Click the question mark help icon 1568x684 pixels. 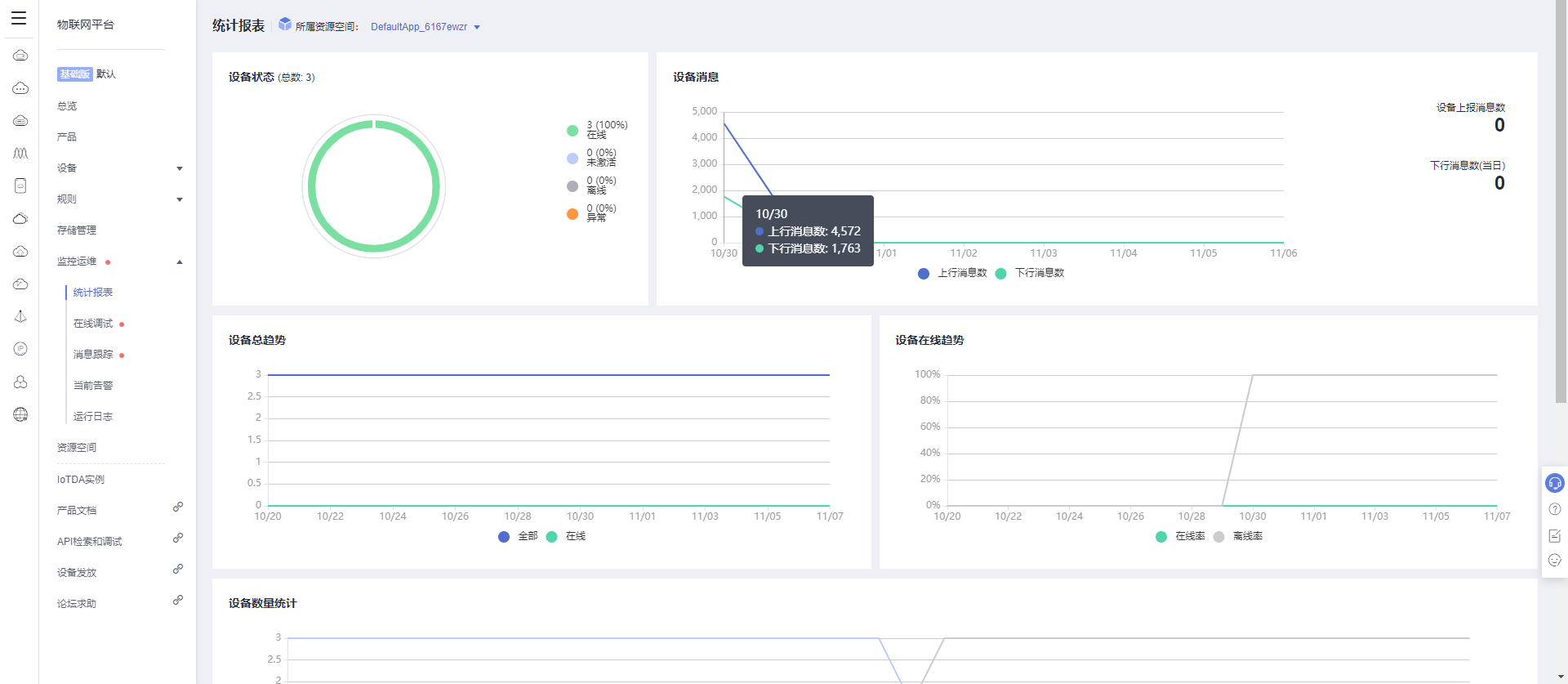(x=1555, y=509)
